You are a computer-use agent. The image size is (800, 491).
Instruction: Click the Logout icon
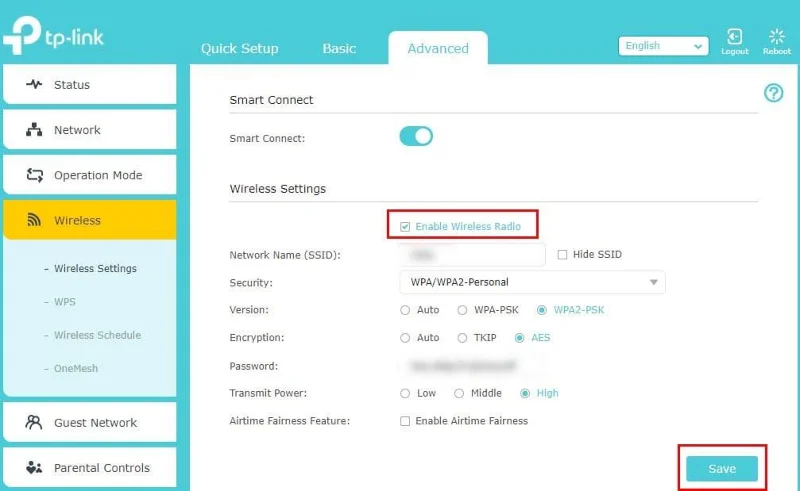734,37
